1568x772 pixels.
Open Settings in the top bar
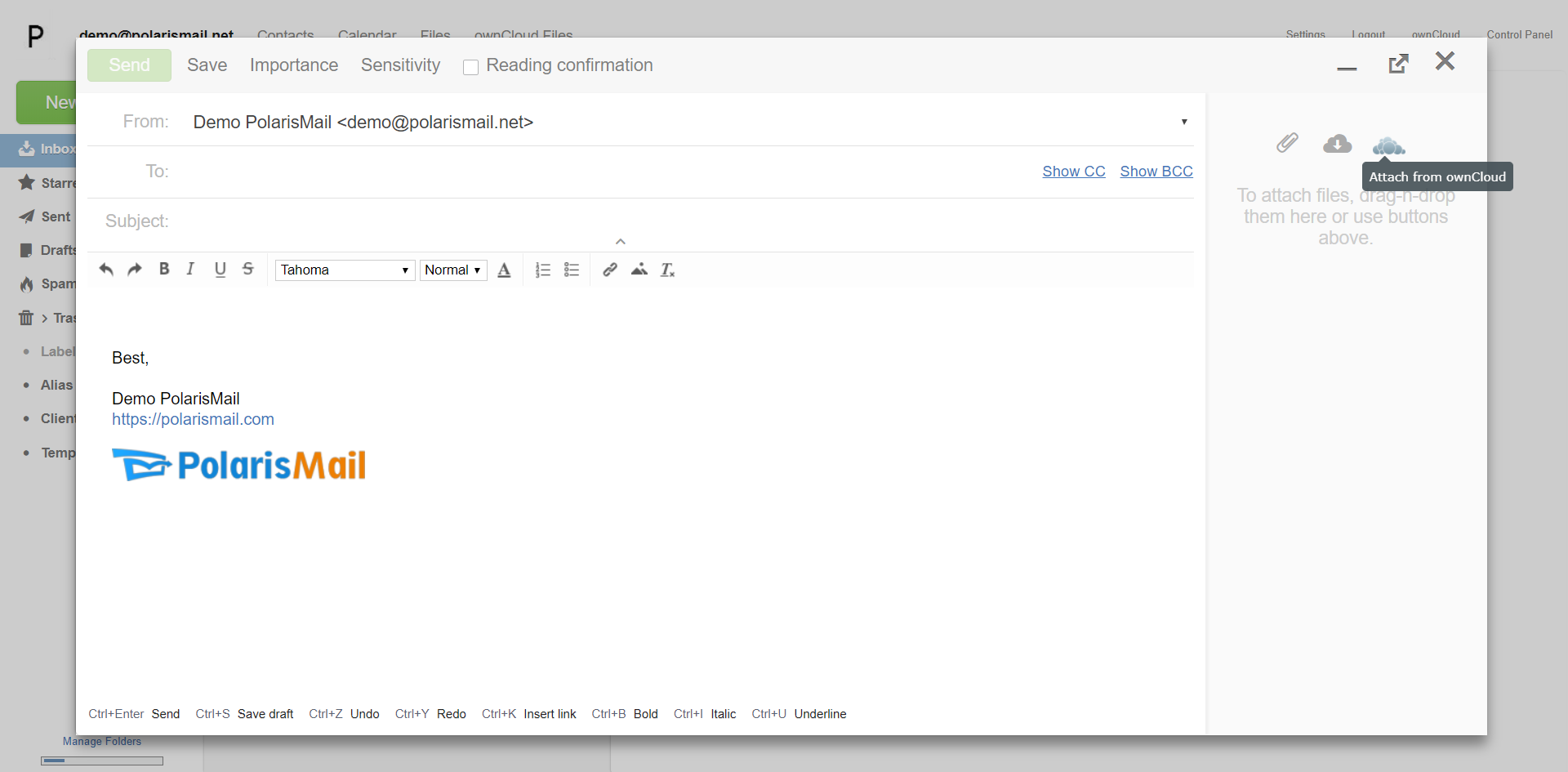click(x=1306, y=34)
